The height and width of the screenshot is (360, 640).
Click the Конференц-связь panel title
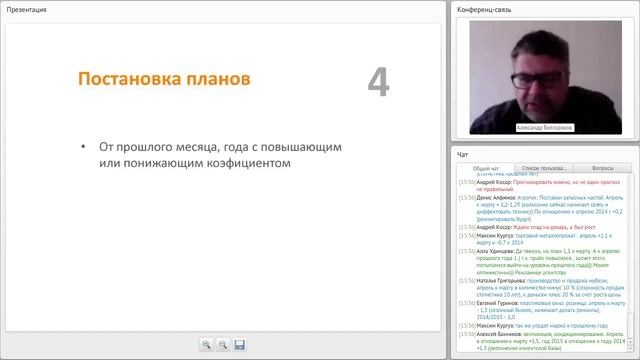[484, 9]
